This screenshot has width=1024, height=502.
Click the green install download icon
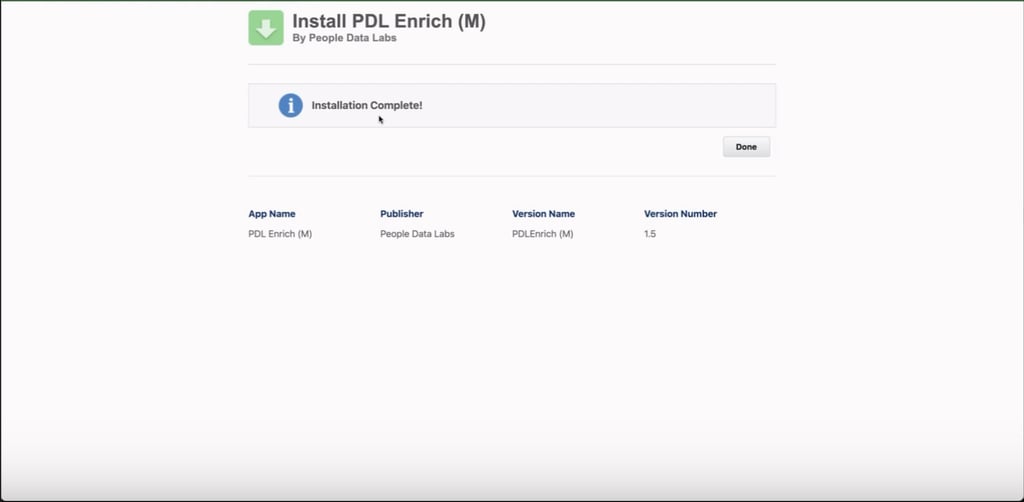click(x=266, y=28)
